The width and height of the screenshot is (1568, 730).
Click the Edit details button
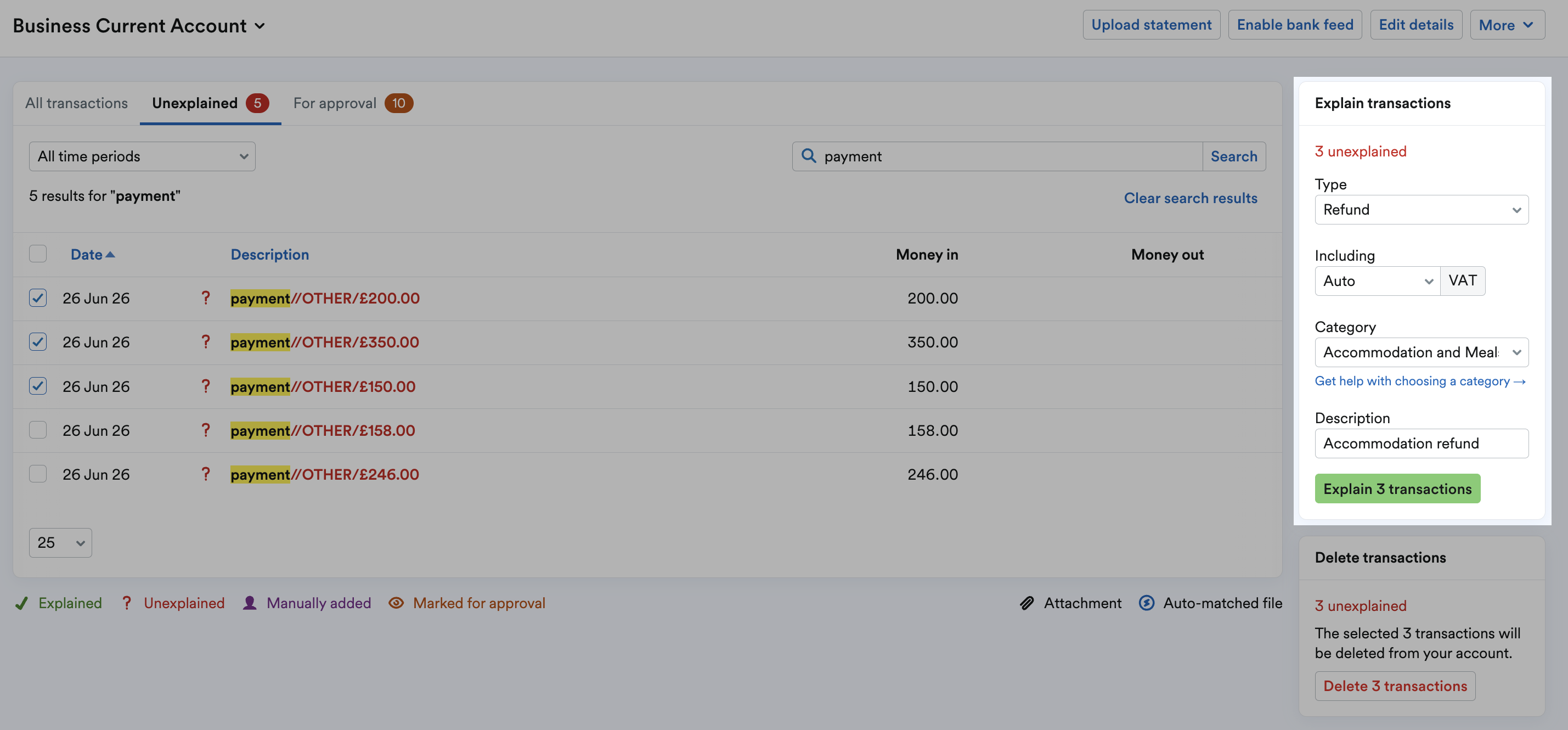(1416, 25)
